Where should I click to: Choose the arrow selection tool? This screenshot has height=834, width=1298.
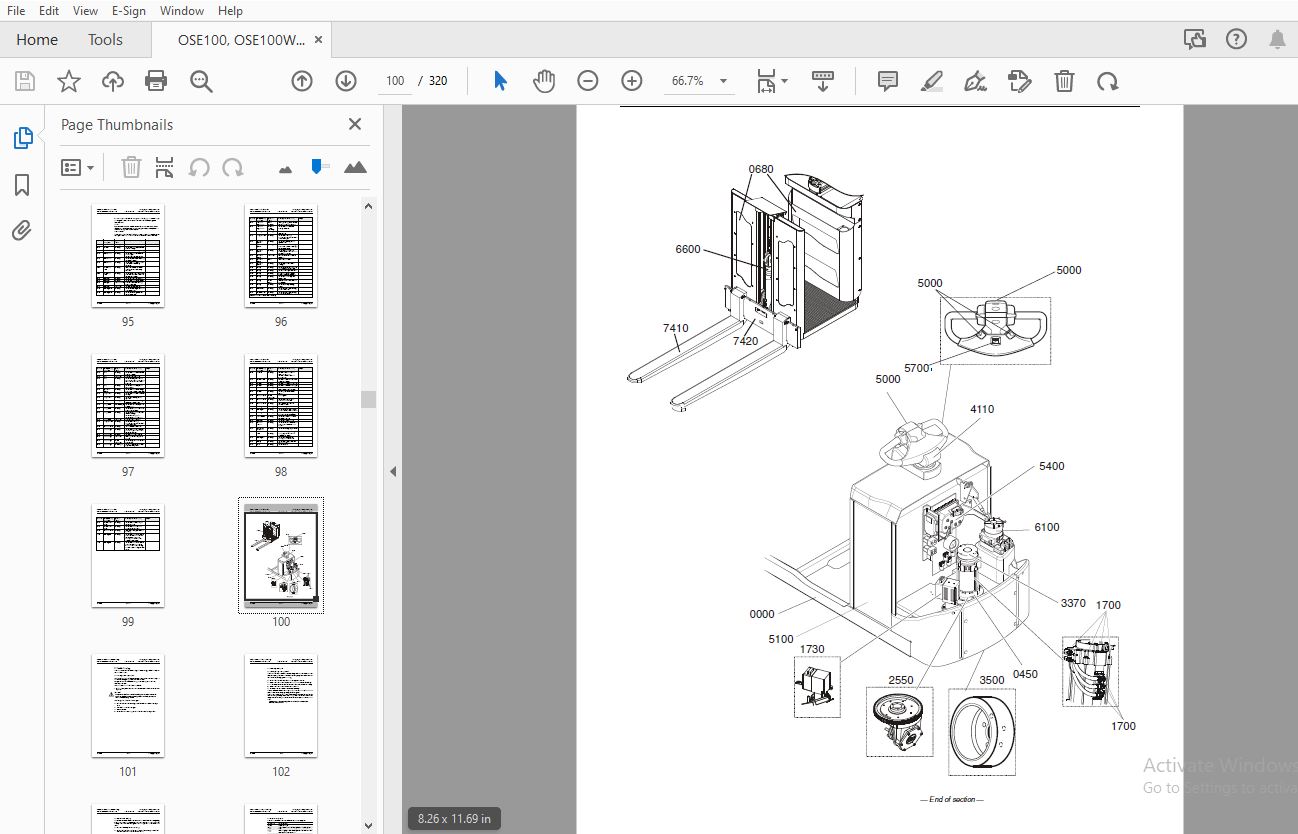point(500,81)
